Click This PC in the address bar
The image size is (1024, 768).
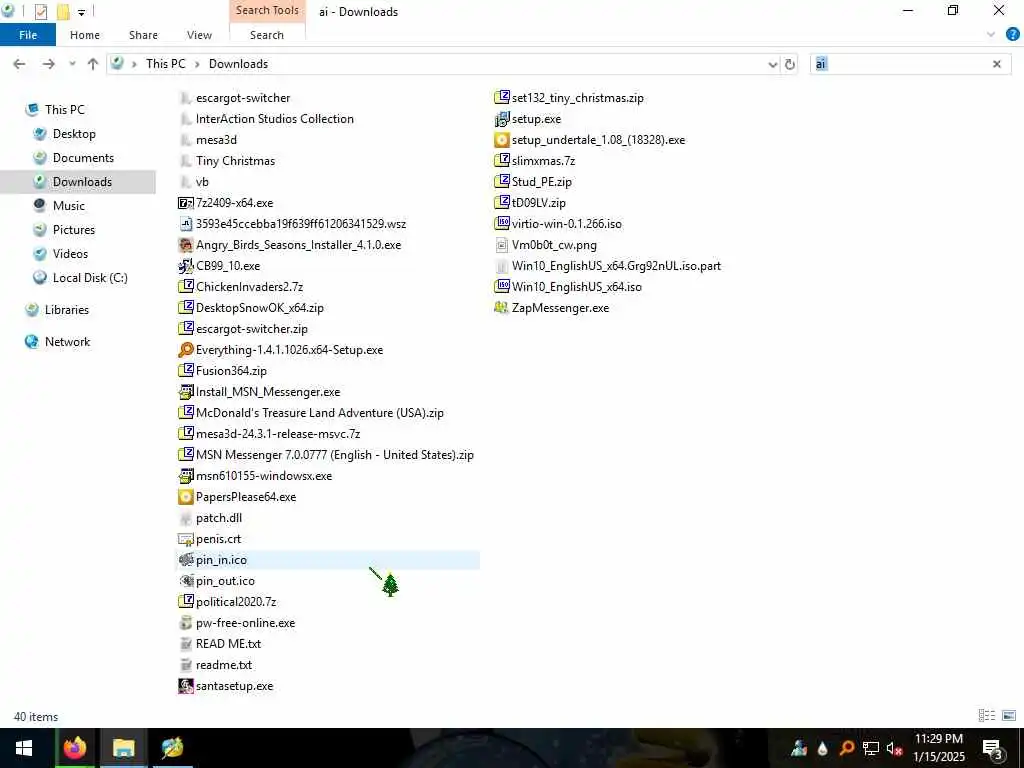[165, 64]
